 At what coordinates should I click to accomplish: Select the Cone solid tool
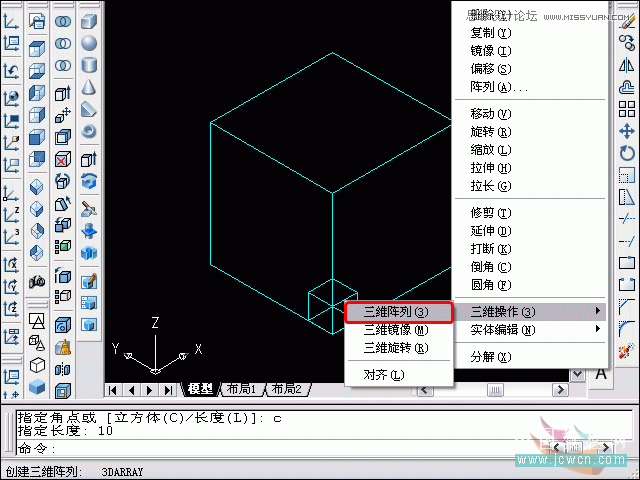pos(89,87)
